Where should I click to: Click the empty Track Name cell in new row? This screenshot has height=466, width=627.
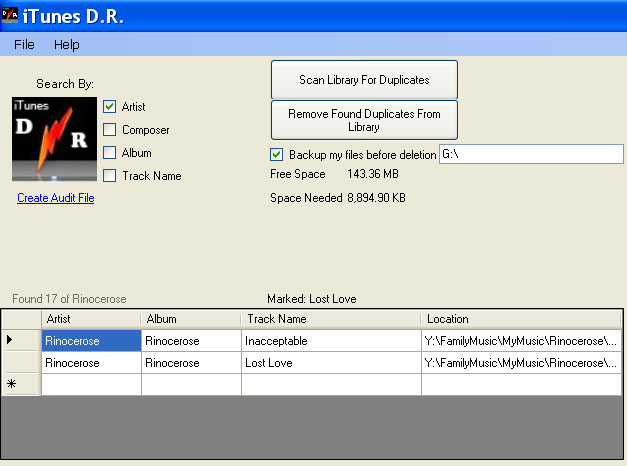331,385
